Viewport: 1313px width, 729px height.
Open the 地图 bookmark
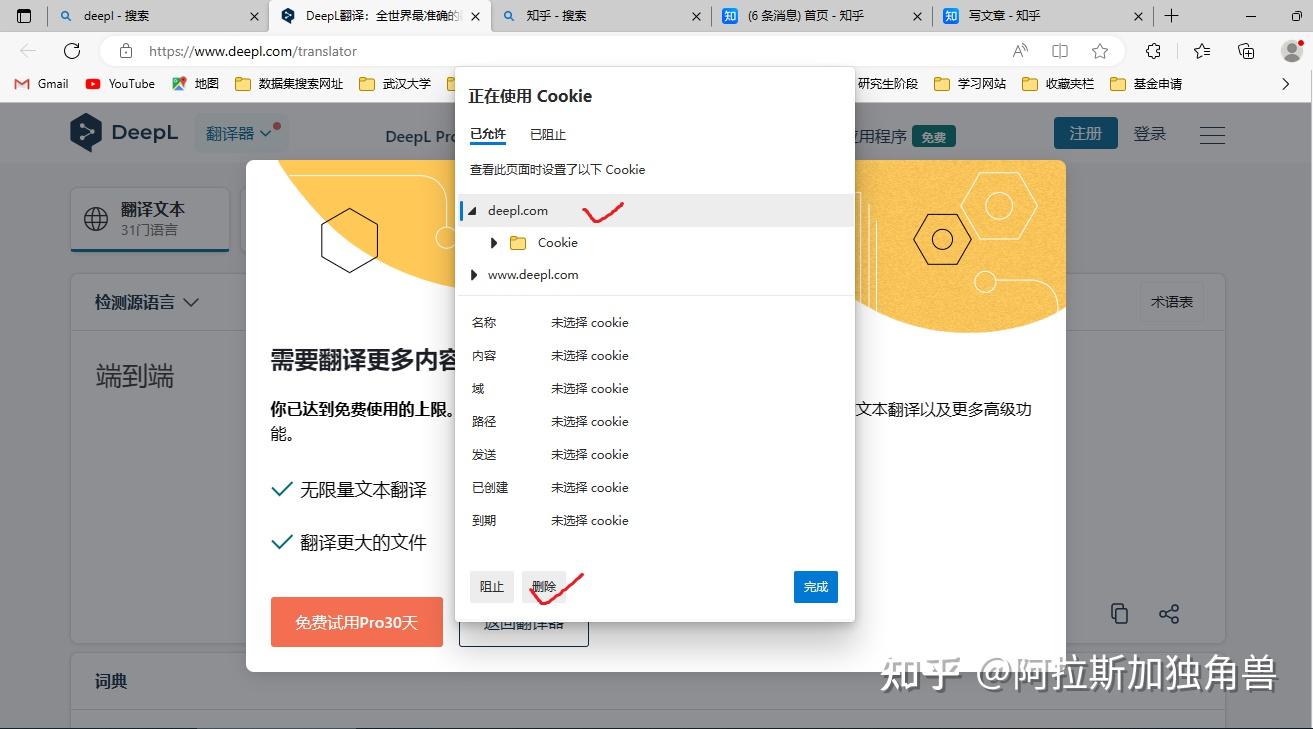[x=195, y=84]
